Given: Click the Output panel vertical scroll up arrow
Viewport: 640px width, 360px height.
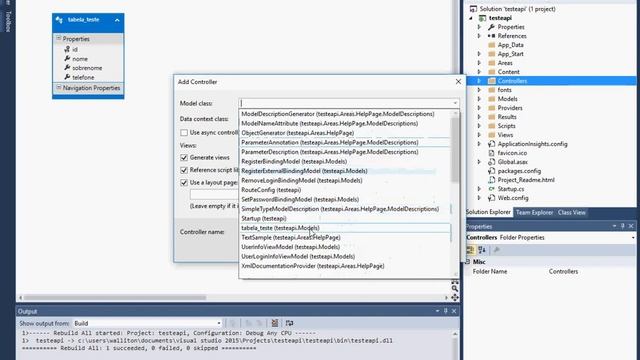Looking at the screenshot, I should (x=455, y=333).
